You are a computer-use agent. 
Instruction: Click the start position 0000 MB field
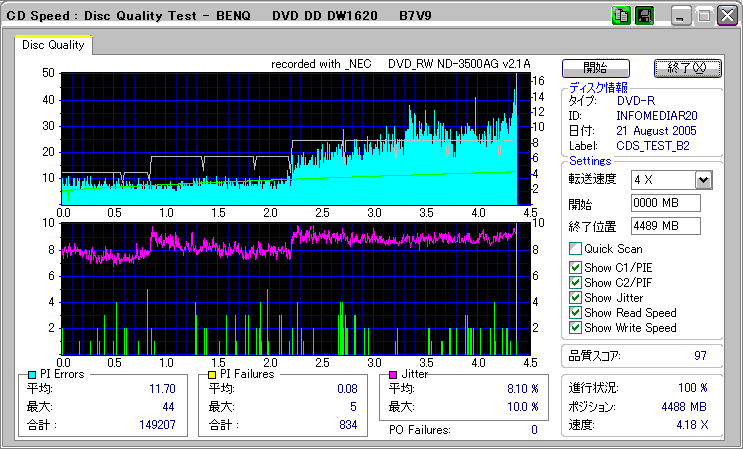[x=666, y=203]
